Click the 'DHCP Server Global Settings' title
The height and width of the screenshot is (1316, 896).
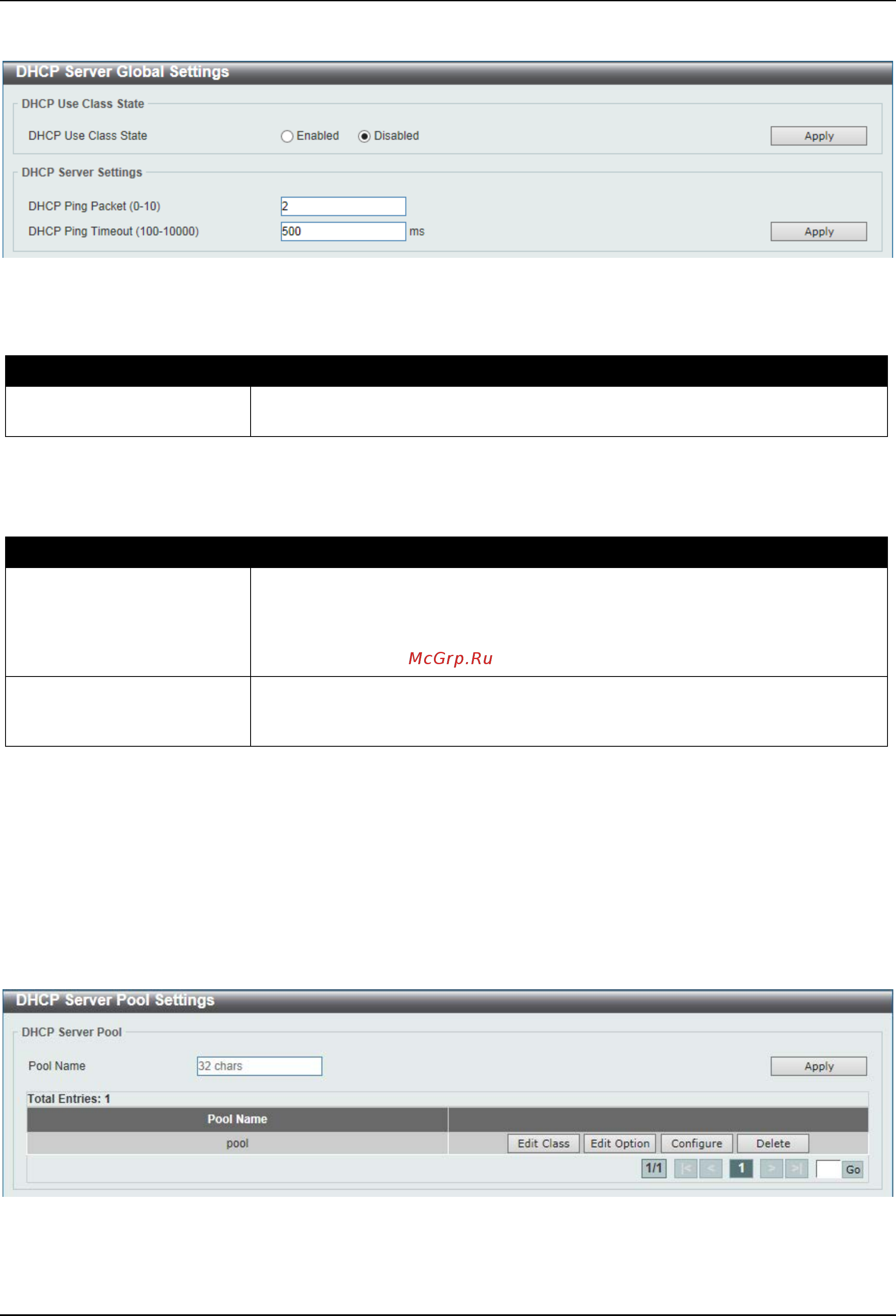(123, 72)
